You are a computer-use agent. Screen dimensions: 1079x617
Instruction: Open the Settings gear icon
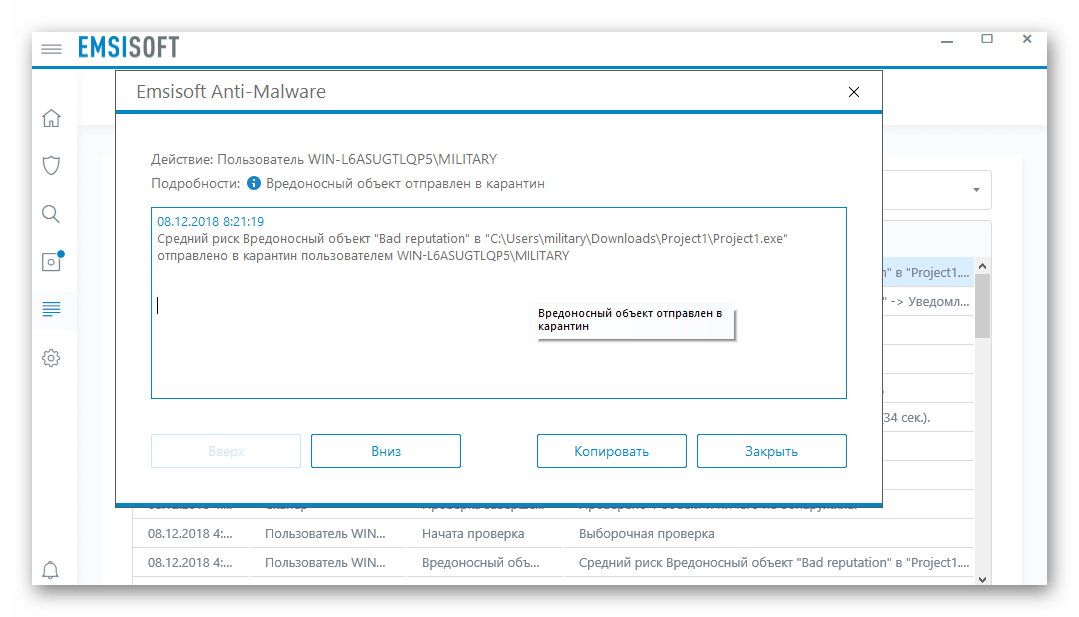click(51, 358)
